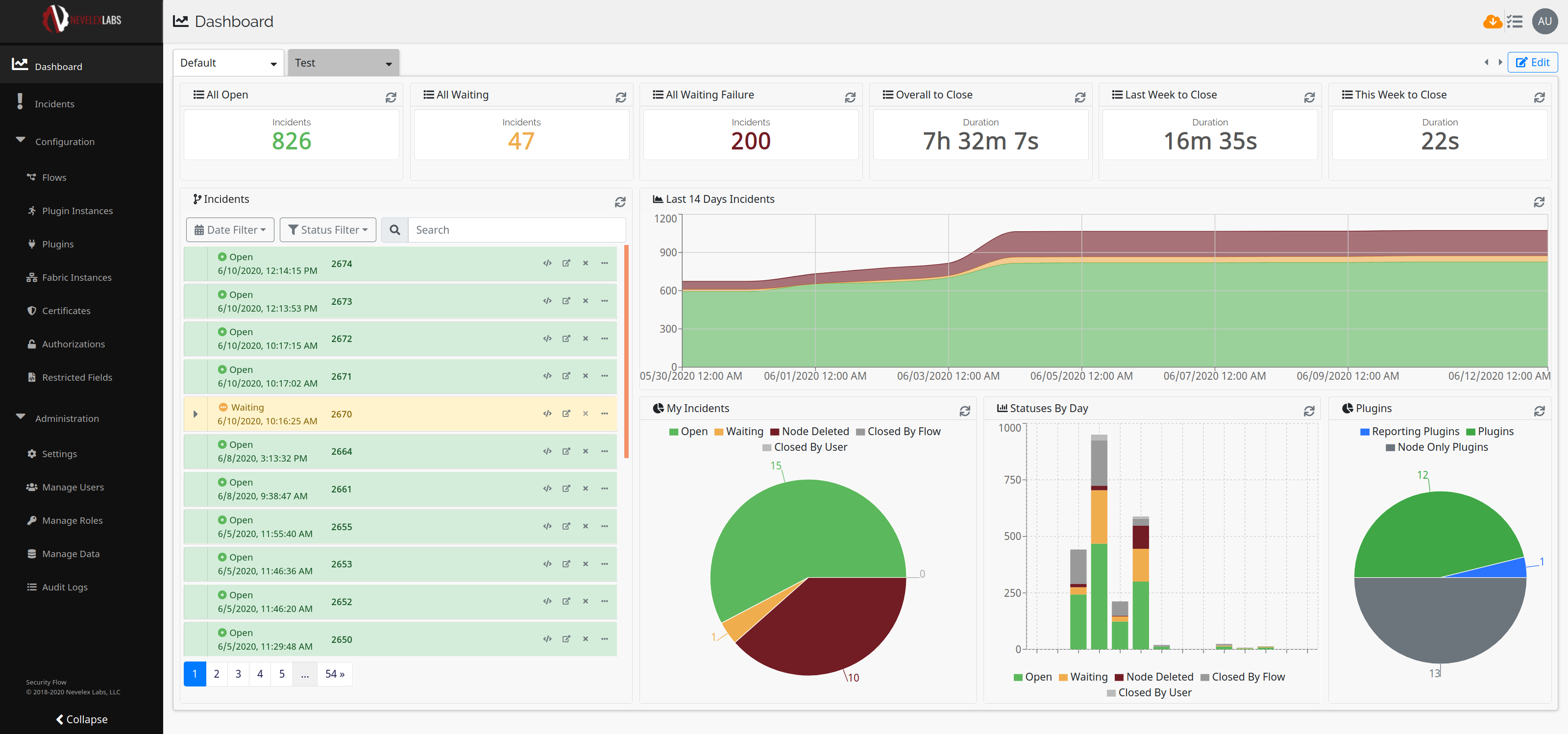Click the incidents Search field
This screenshot has height=734, width=1568.
pyautogui.click(x=516, y=230)
